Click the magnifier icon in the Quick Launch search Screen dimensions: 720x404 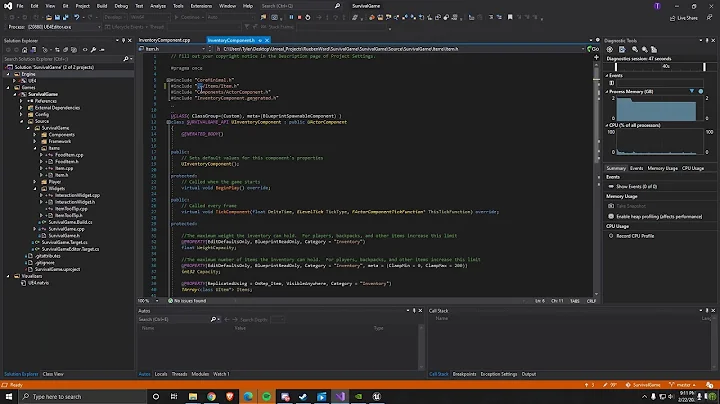tap(338, 6)
